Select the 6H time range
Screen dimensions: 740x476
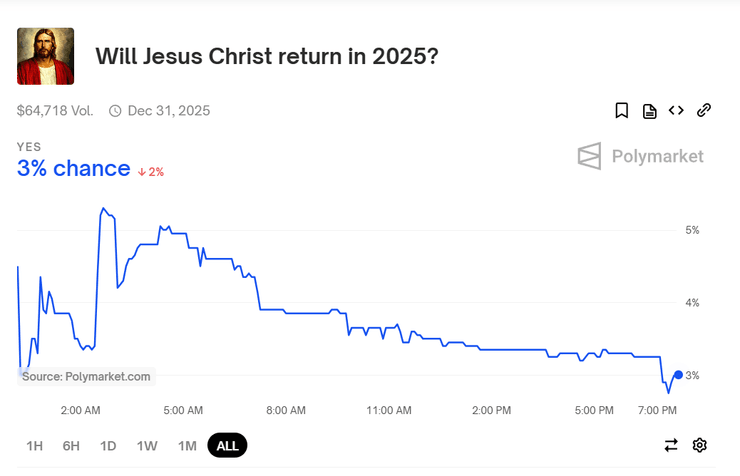coord(71,446)
